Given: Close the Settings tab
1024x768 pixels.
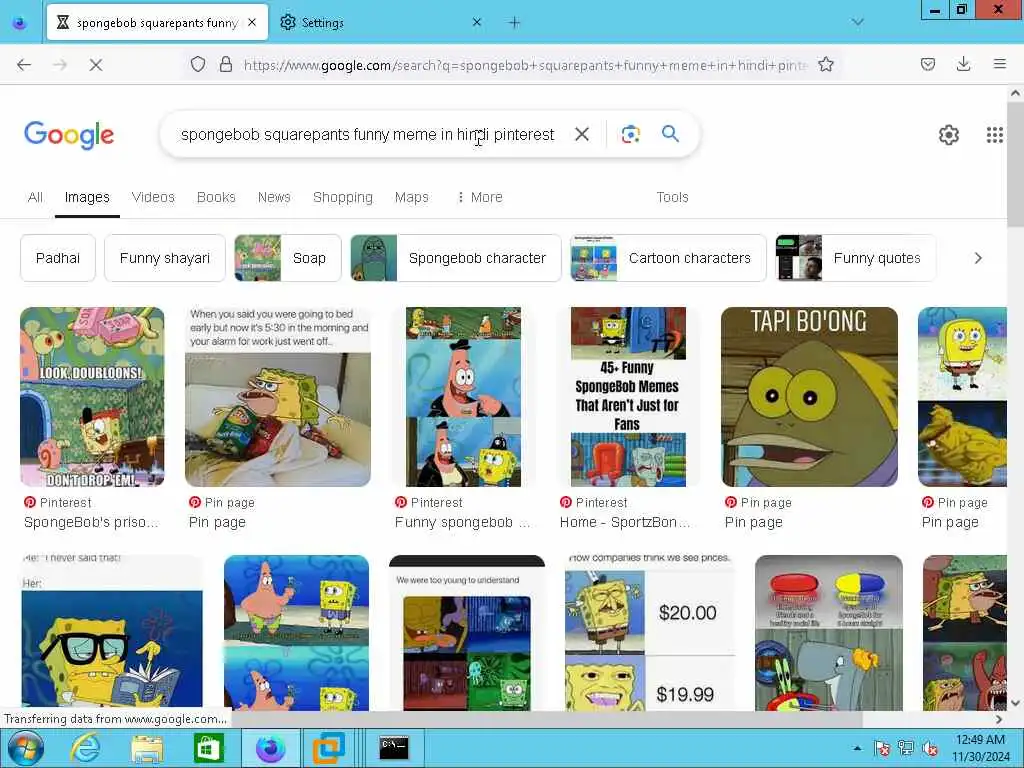Looking at the screenshot, I should pos(477,22).
